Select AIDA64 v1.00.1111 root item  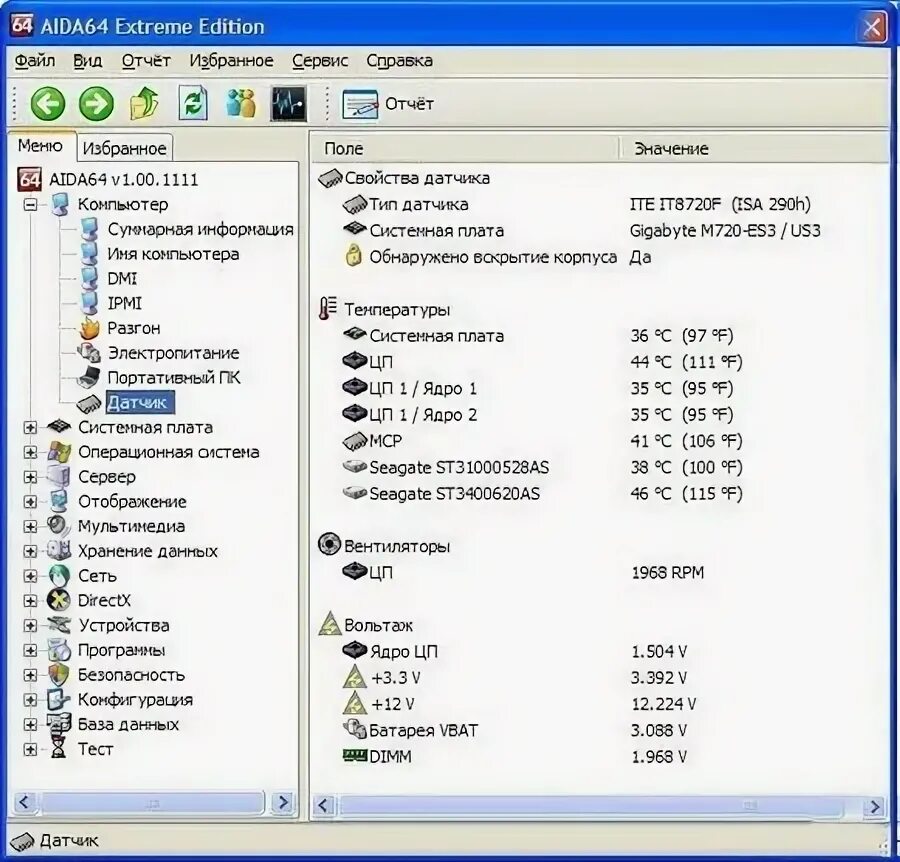[123, 180]
